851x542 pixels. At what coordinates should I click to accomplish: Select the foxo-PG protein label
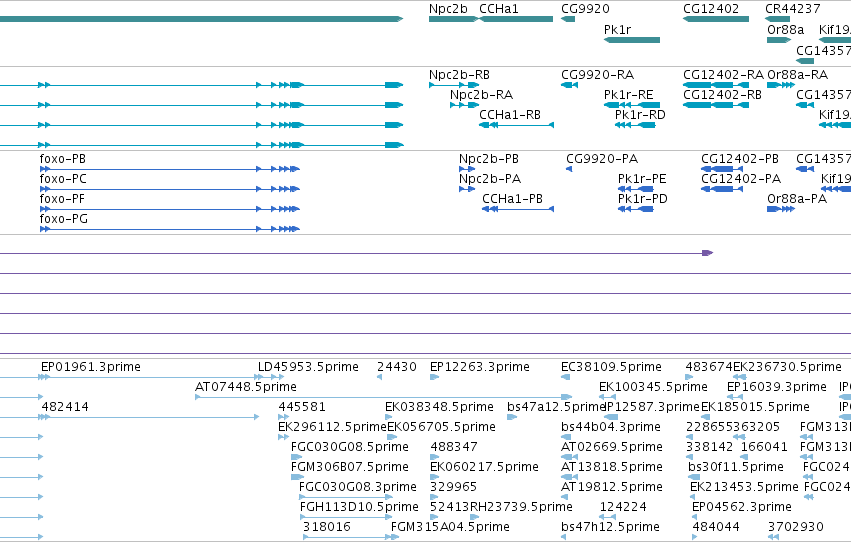(63, 219)
